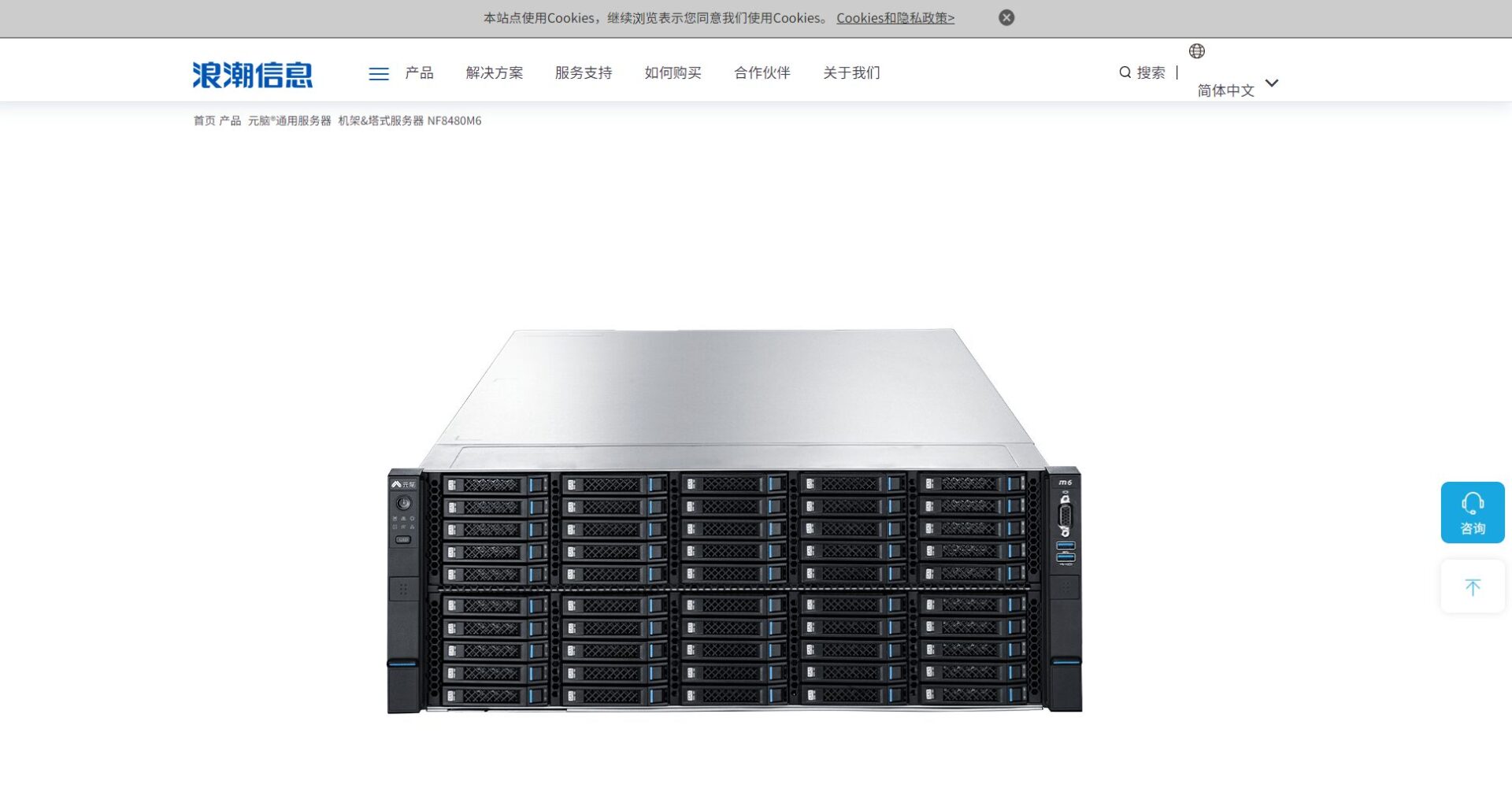This screenshot has width=1512, height=799.
Task: Open the 产品 menu
Action: 419,73
